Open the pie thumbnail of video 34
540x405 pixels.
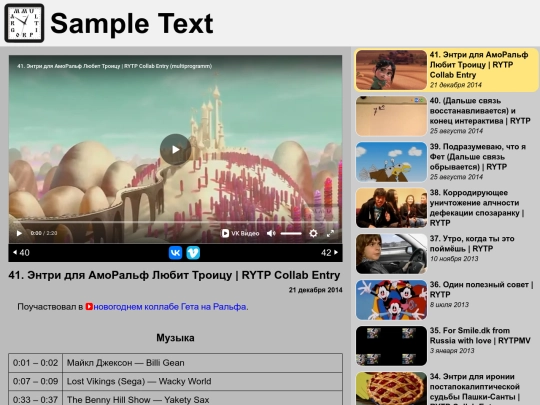[391, 388]
